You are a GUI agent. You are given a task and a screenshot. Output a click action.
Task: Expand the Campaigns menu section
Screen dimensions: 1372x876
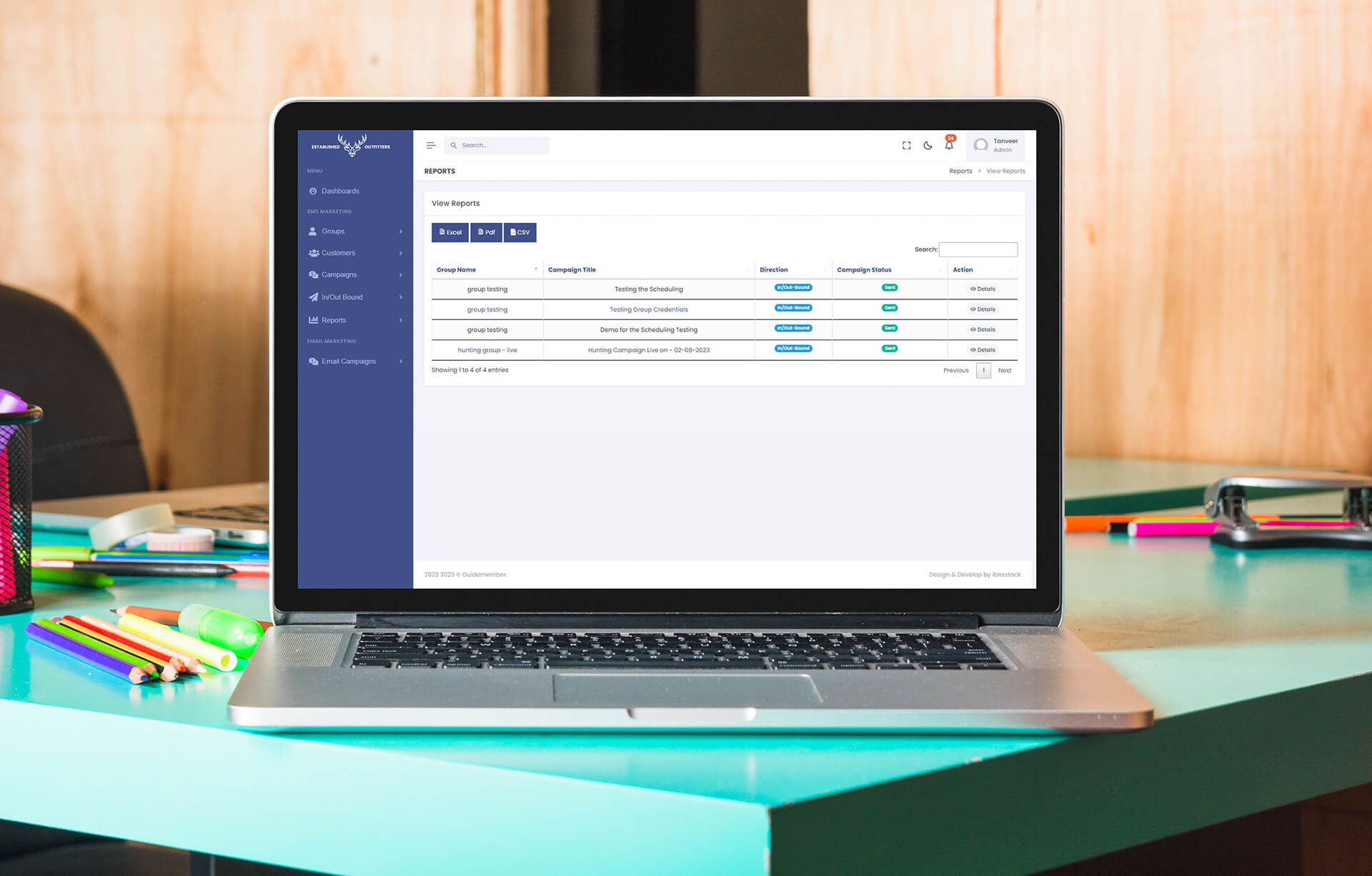pyautogui.click(x=352, y=274)
